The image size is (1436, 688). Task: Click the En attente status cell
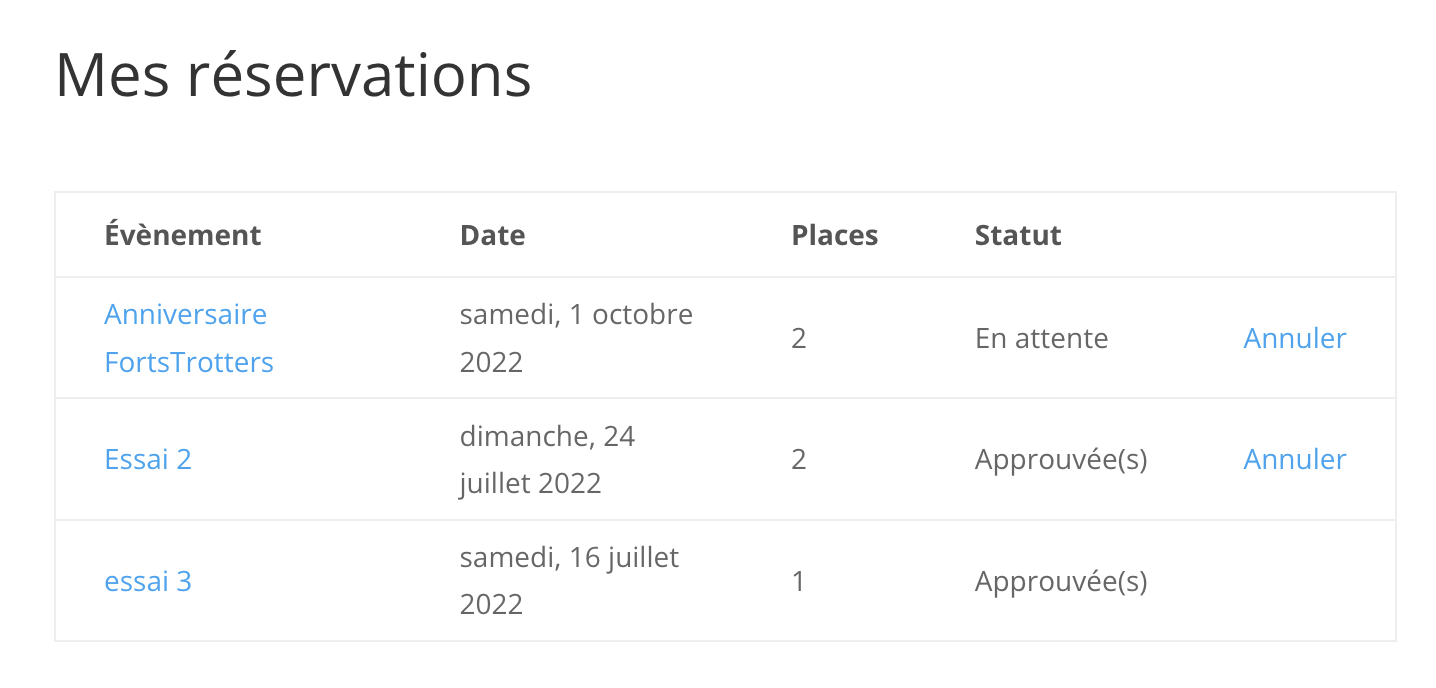(1041, 338)
